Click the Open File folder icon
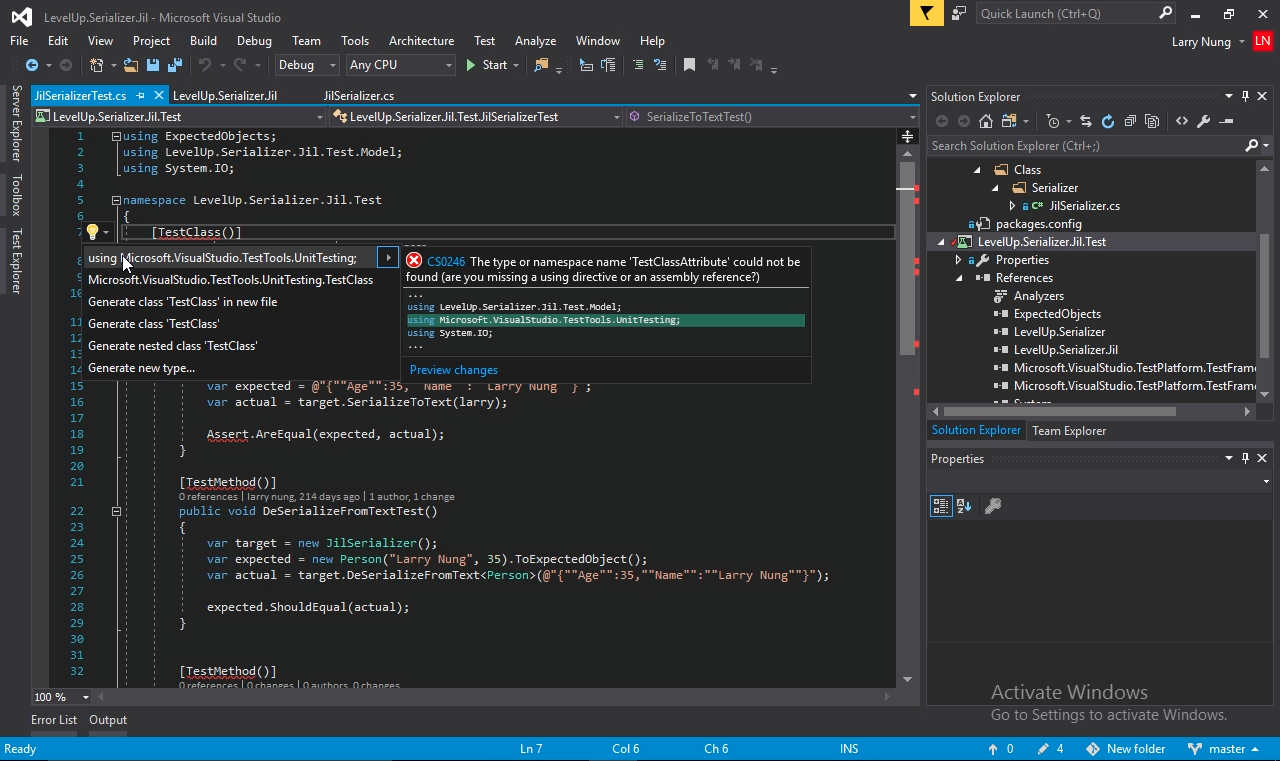Image resolution: width=1280 pixels, height=761 pixels. 131,65
